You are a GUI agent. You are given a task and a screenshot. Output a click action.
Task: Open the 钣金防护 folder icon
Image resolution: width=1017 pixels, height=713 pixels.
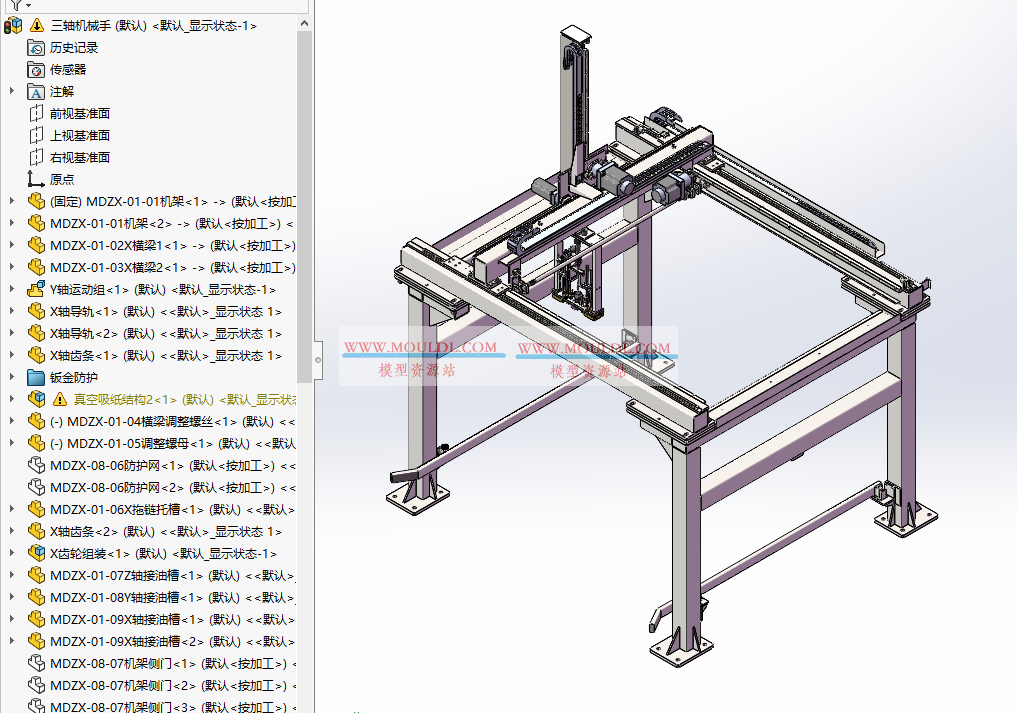[33, 377]
